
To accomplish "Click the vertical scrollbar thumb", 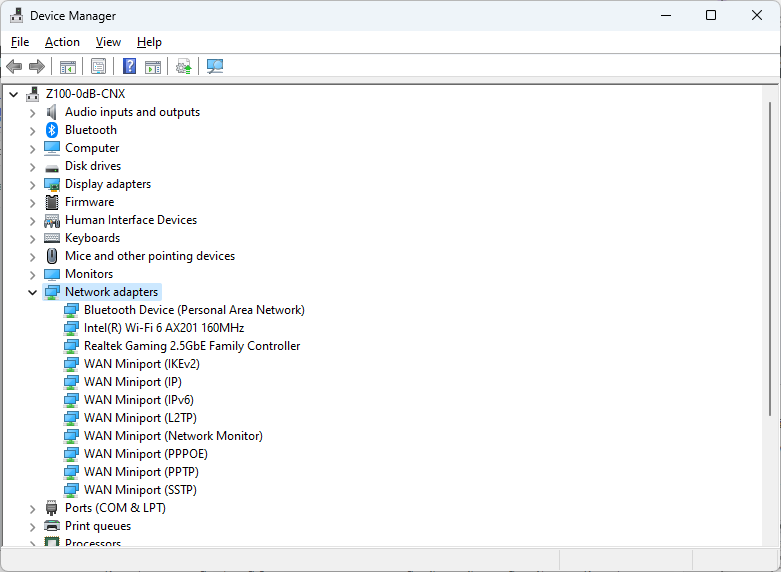I will click(770, 259).
